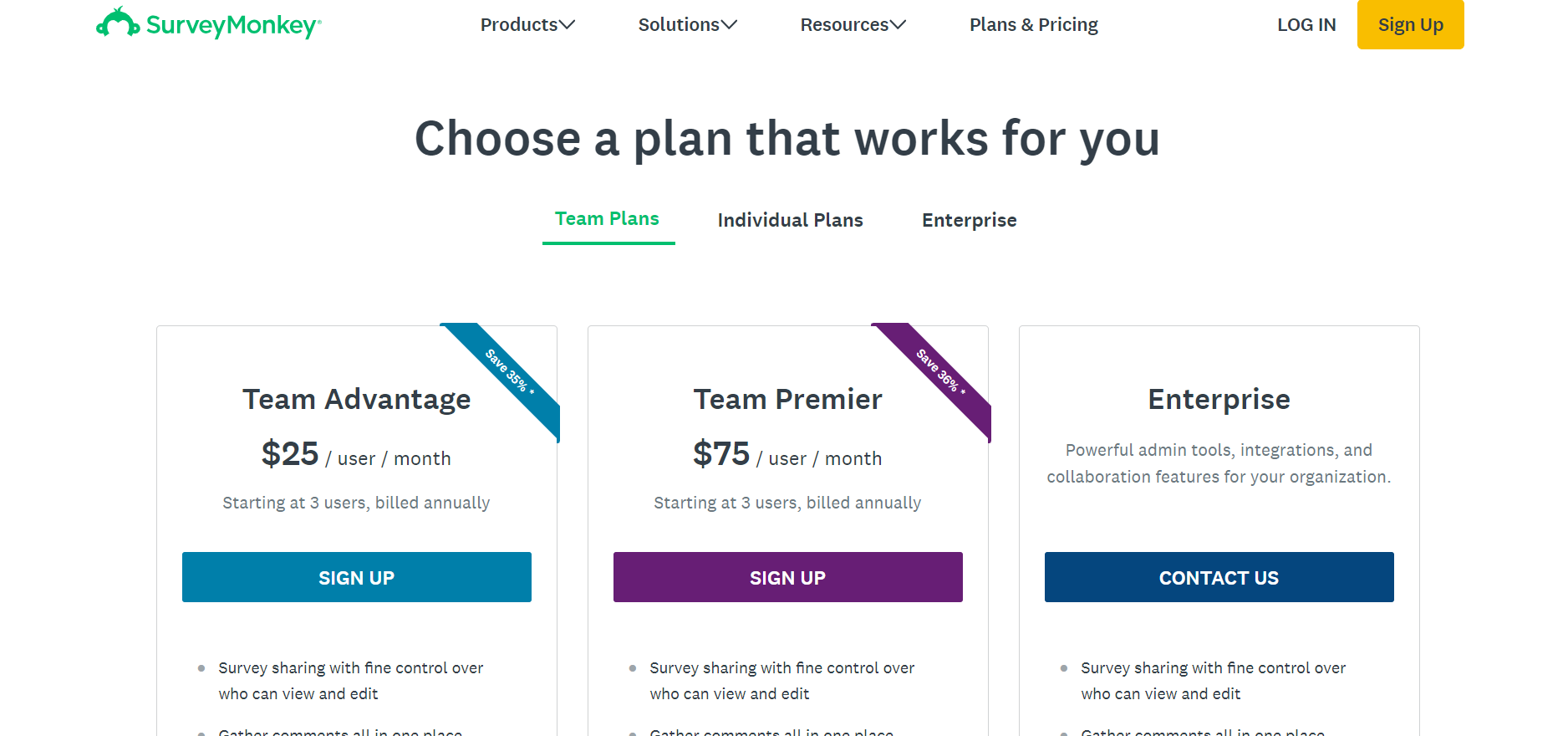Click the Team Premier plan heading

pyautogui.click(x=787, y=399)
